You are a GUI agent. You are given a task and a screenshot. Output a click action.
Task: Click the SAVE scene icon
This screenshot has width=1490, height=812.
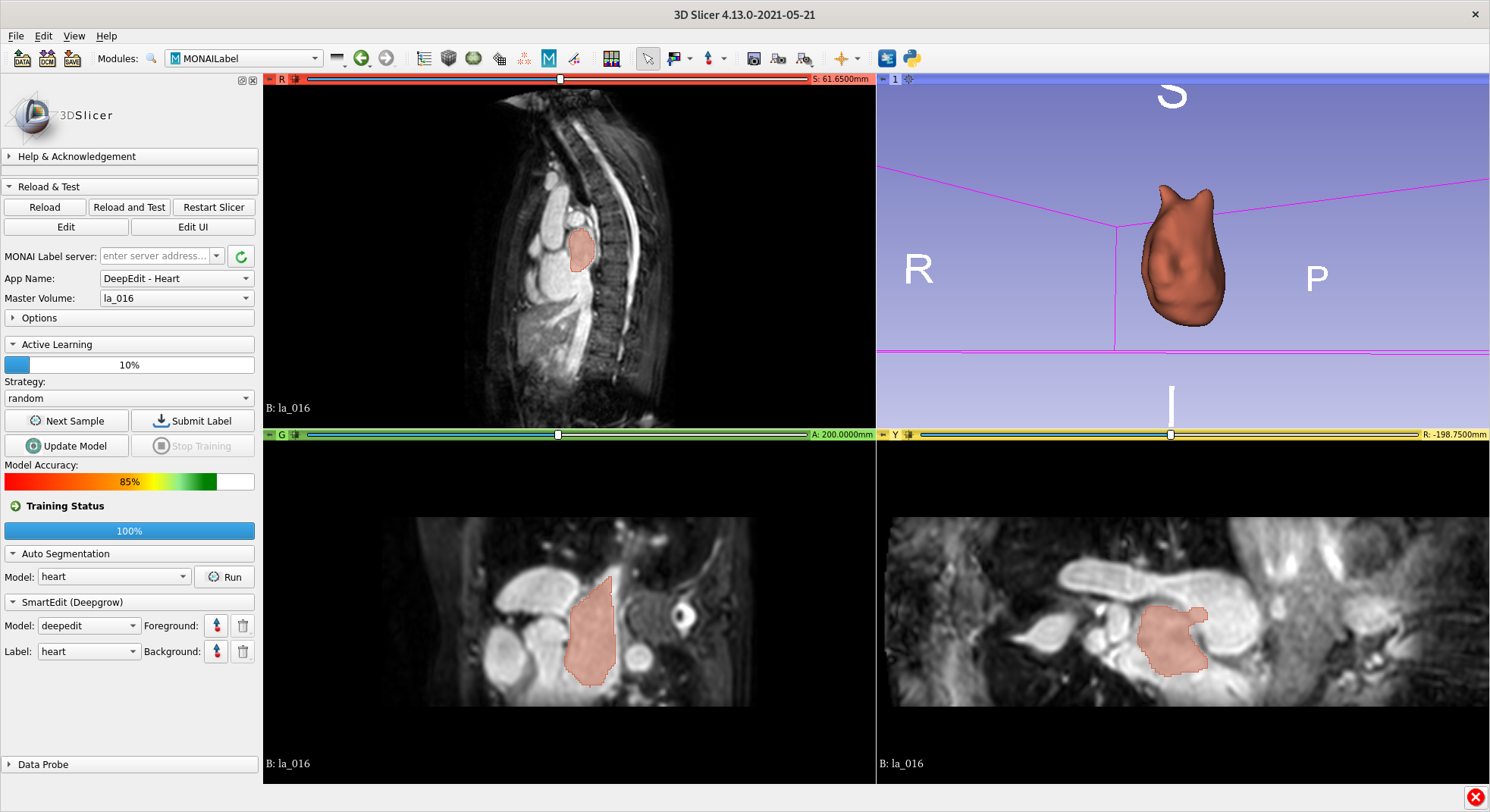72,58
